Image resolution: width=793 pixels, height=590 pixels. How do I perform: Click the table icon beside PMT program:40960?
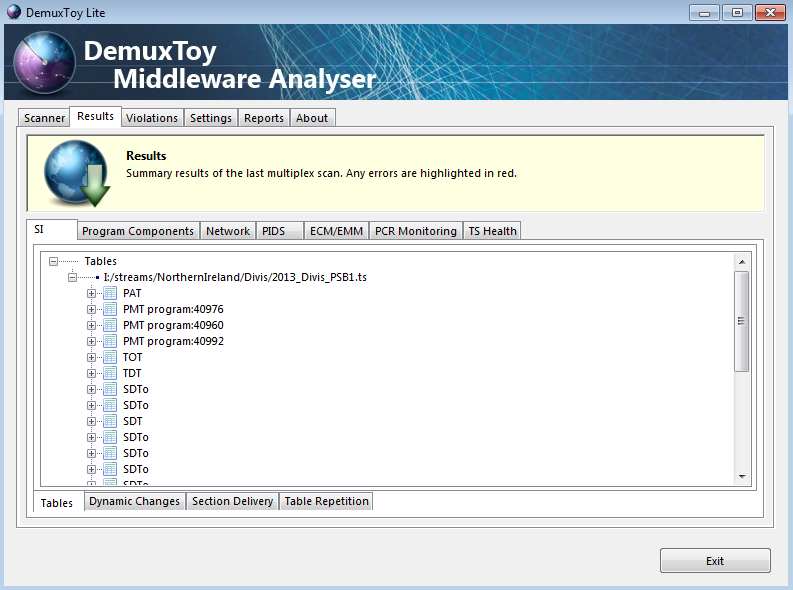pos(110,325)
